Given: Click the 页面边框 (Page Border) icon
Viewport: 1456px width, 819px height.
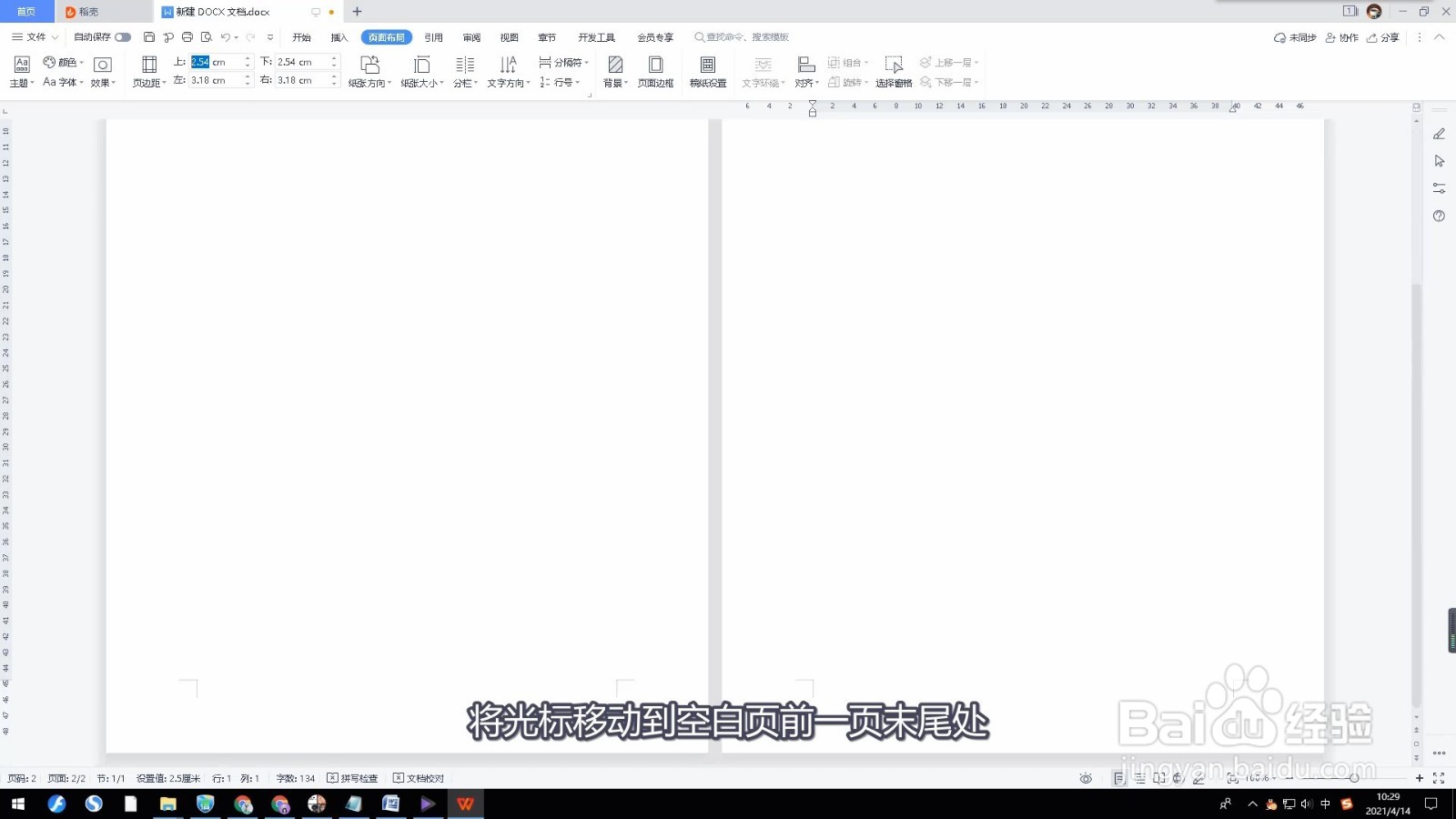Looking at the screenshot, I should [656, 70].
